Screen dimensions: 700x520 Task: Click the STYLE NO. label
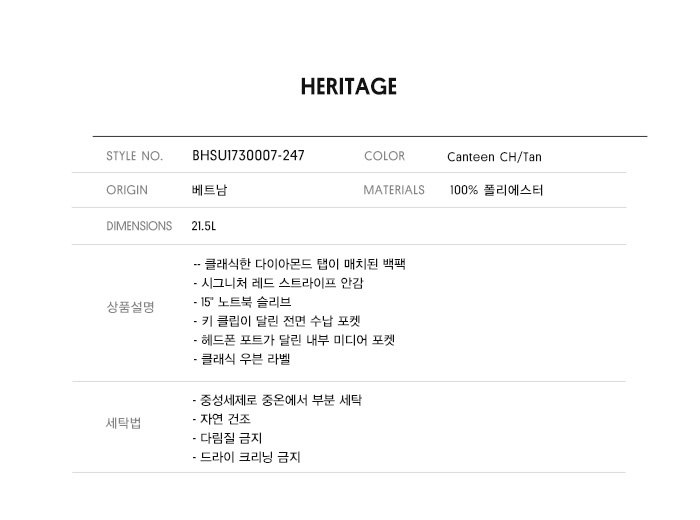tap(134, 156)
